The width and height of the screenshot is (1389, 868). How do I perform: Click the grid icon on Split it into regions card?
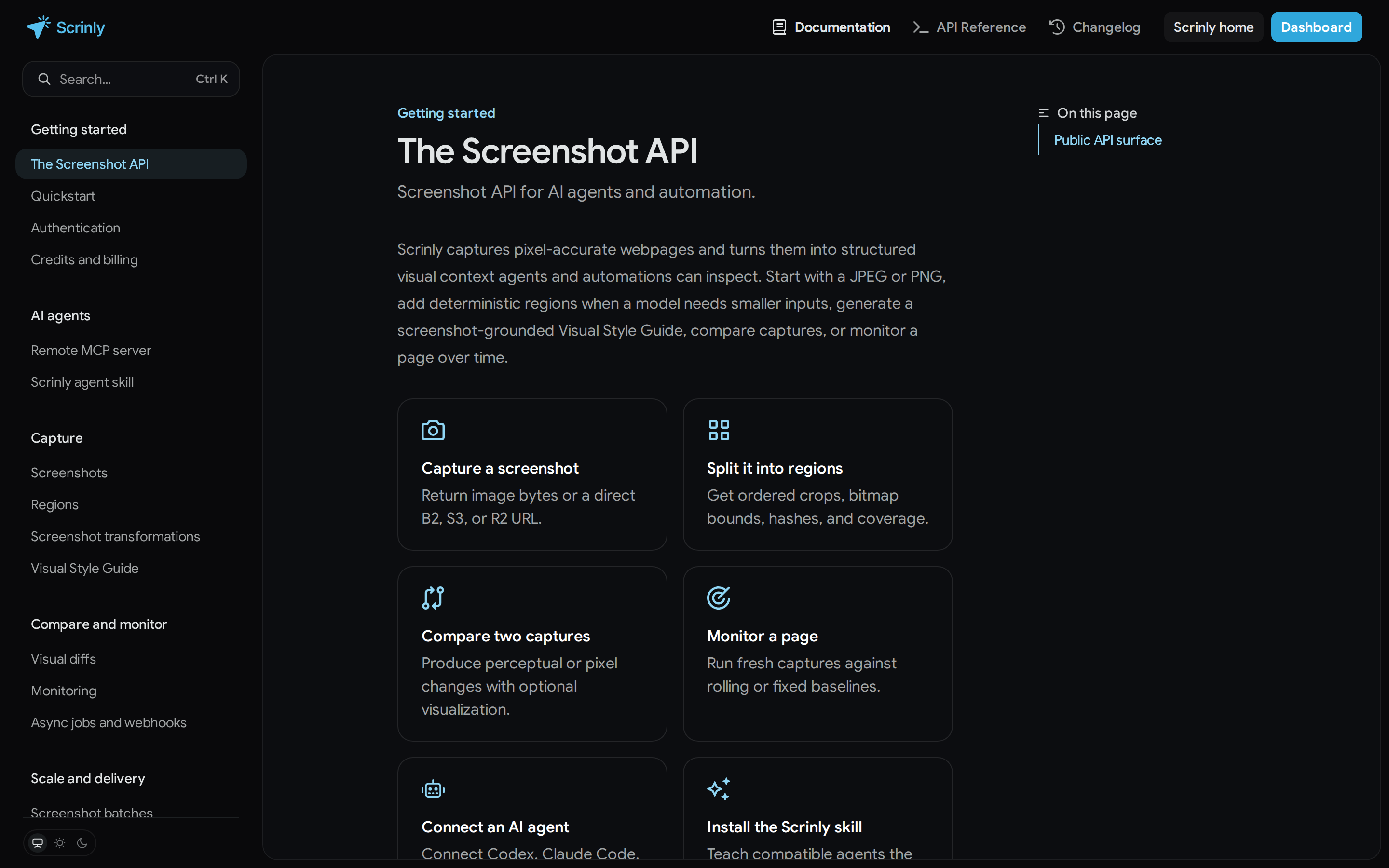719,430
